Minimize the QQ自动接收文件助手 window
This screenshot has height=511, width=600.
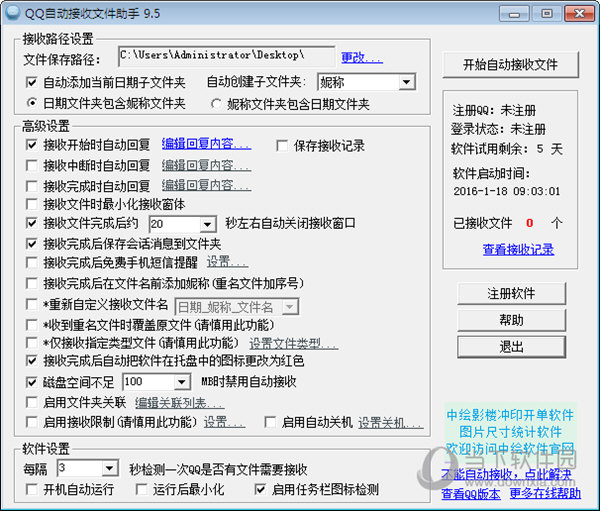coord(514,14)
